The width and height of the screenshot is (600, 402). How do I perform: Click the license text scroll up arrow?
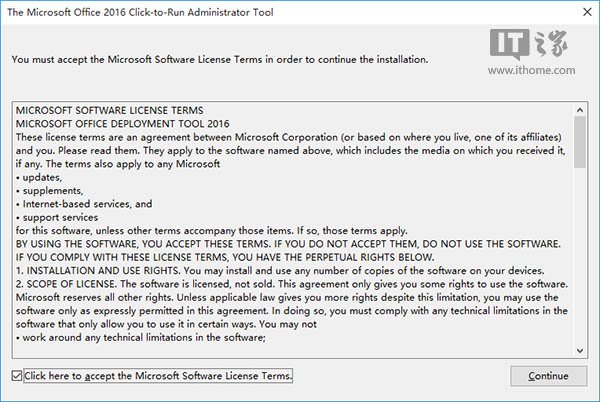click(580, 110)
